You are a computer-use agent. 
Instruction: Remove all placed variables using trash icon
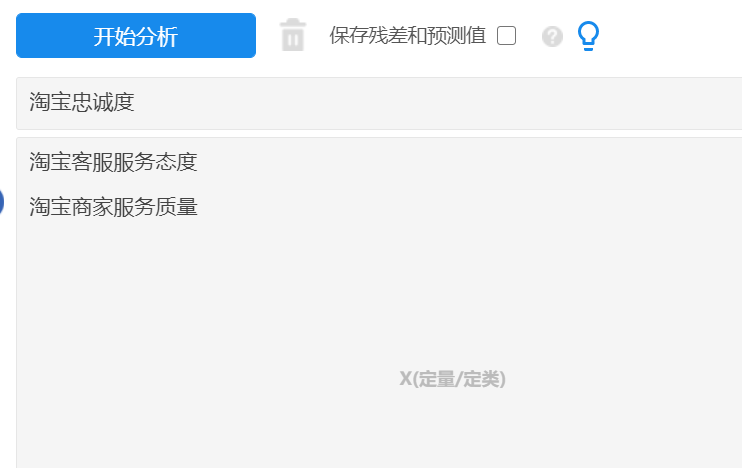[x=293, y=35]
